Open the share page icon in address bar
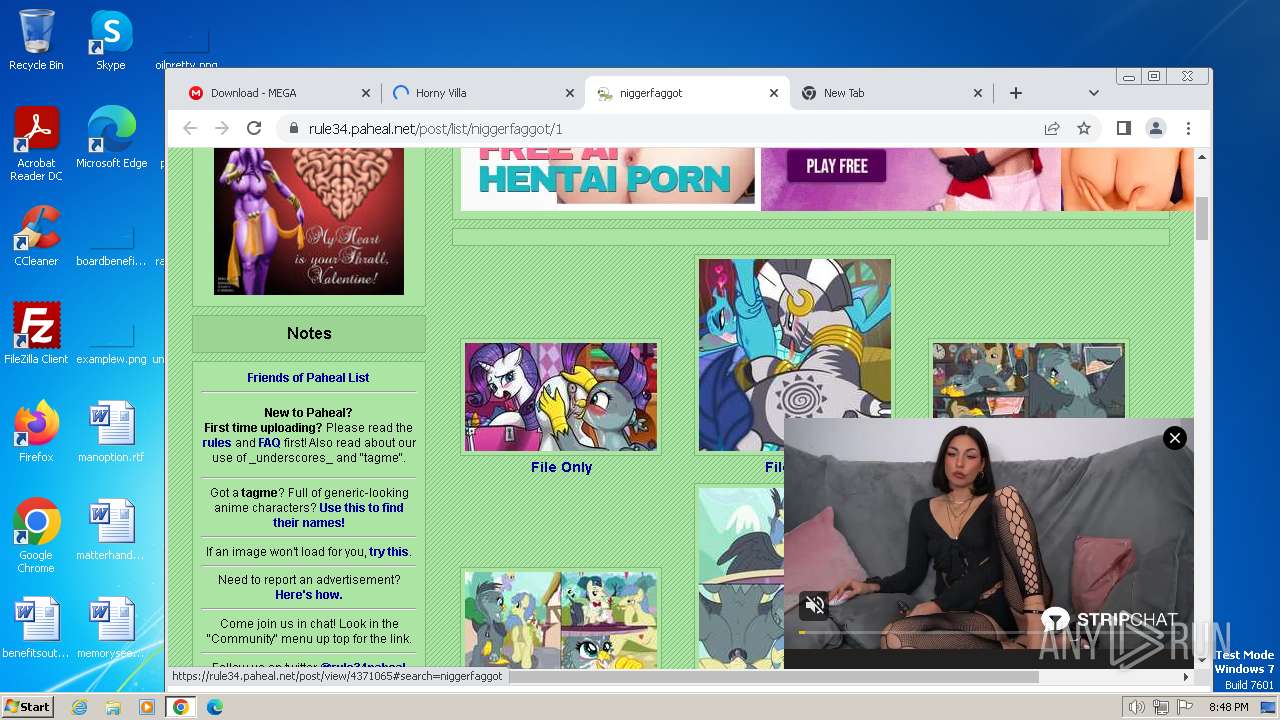Viewport: 1280px width, 720px height. click(1052, 128)
